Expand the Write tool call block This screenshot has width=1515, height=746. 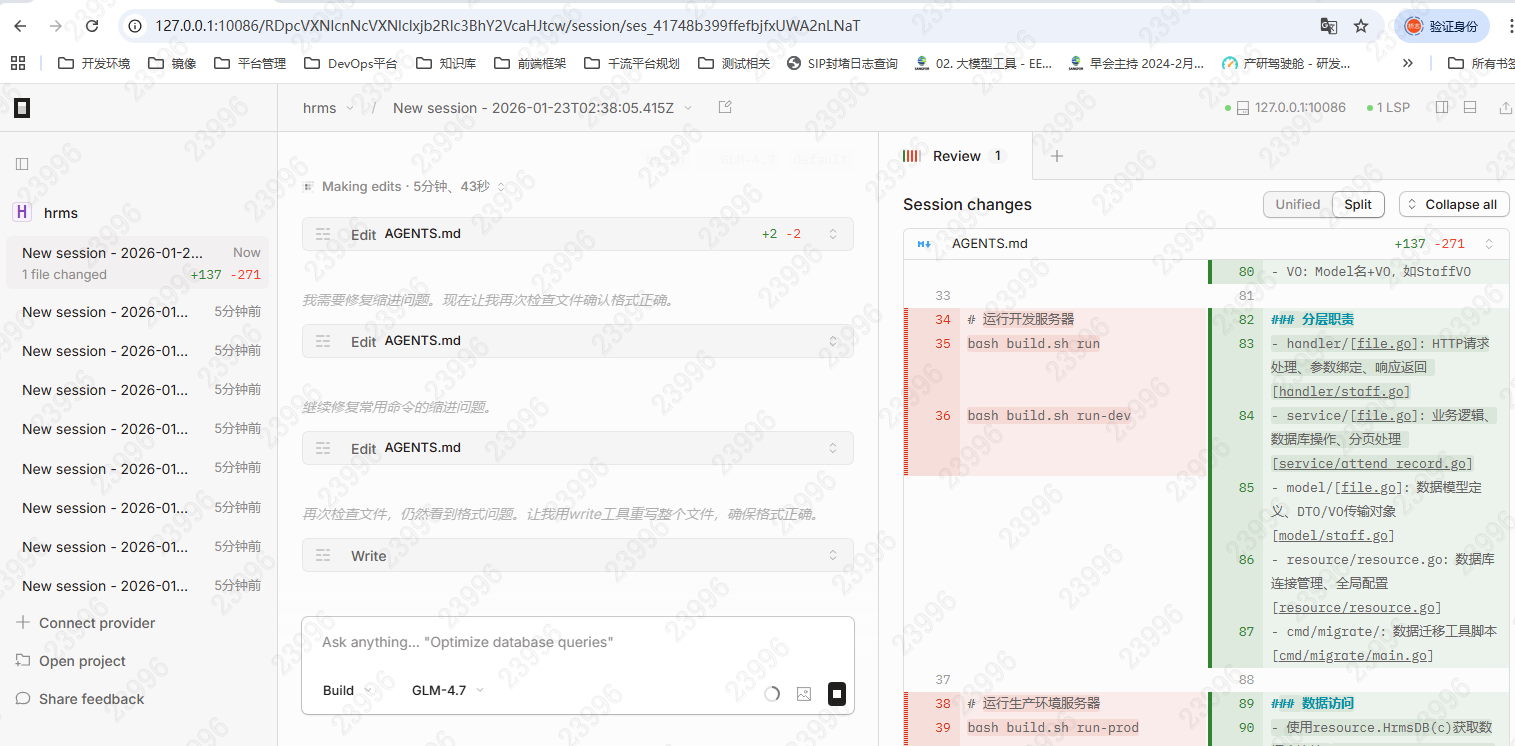577,555
